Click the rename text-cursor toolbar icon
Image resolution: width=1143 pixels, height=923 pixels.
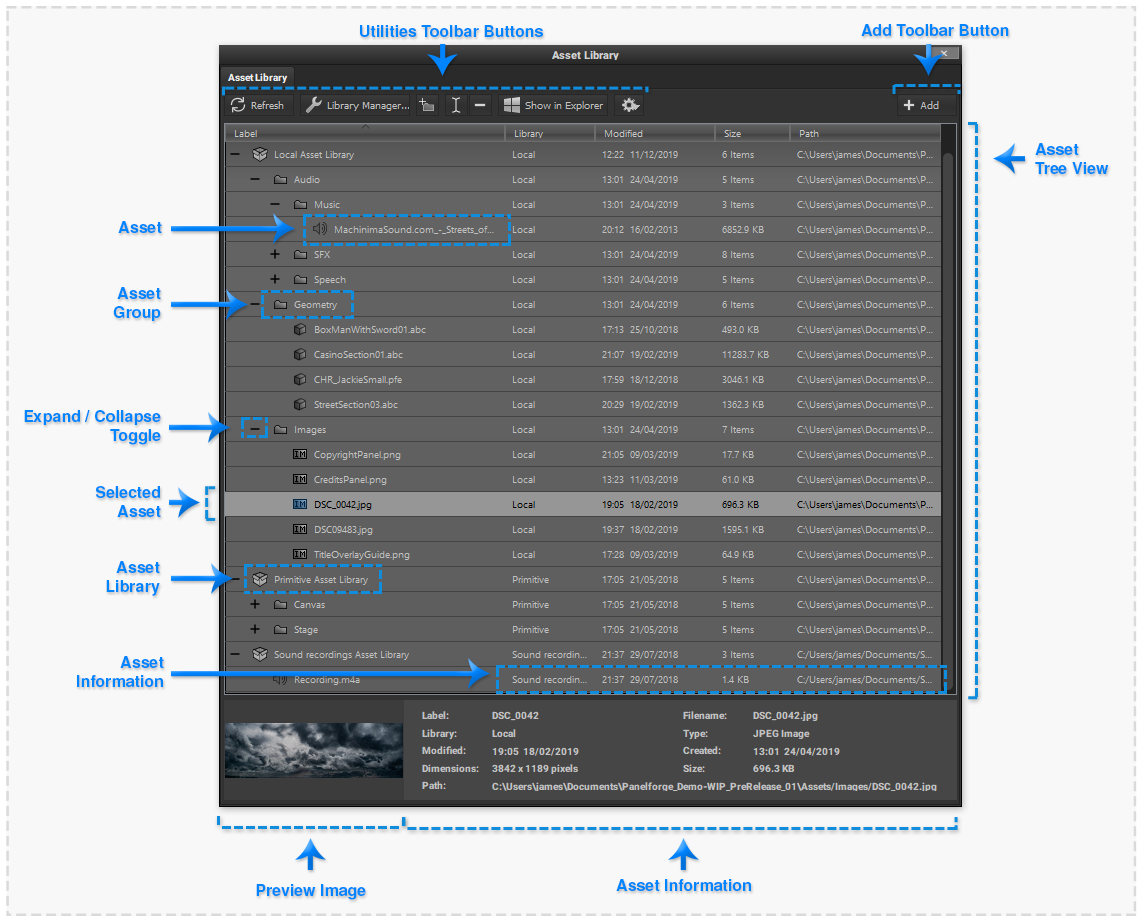coord(456,105)
